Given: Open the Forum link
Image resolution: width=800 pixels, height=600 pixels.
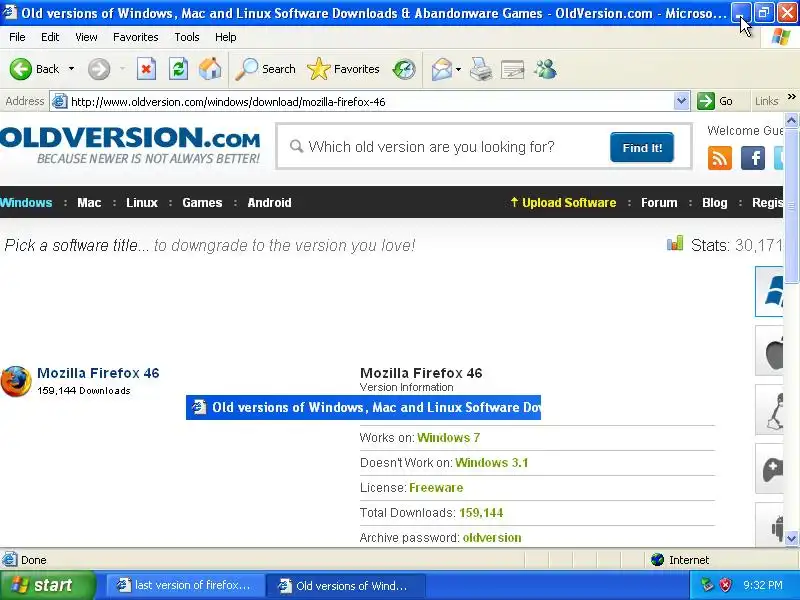Looking at the screenshot, I should pos(659,203).
